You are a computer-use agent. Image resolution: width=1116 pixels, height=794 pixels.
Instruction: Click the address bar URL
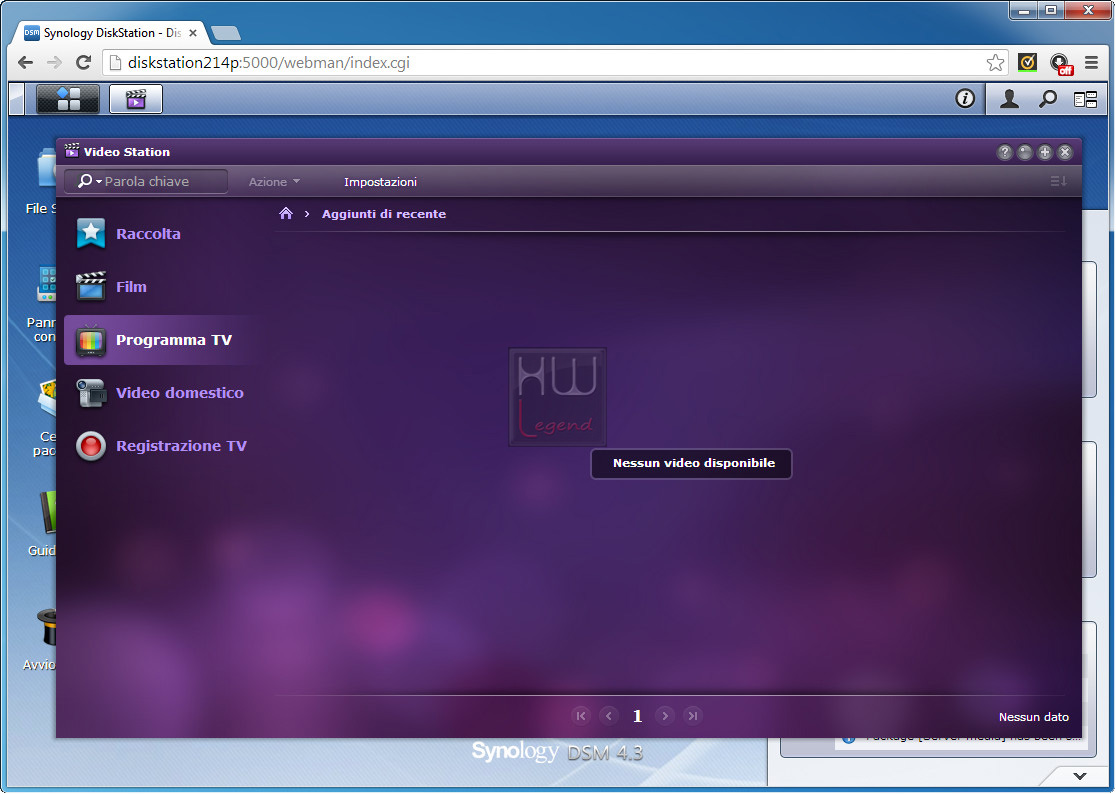click(x=268, y=63)
